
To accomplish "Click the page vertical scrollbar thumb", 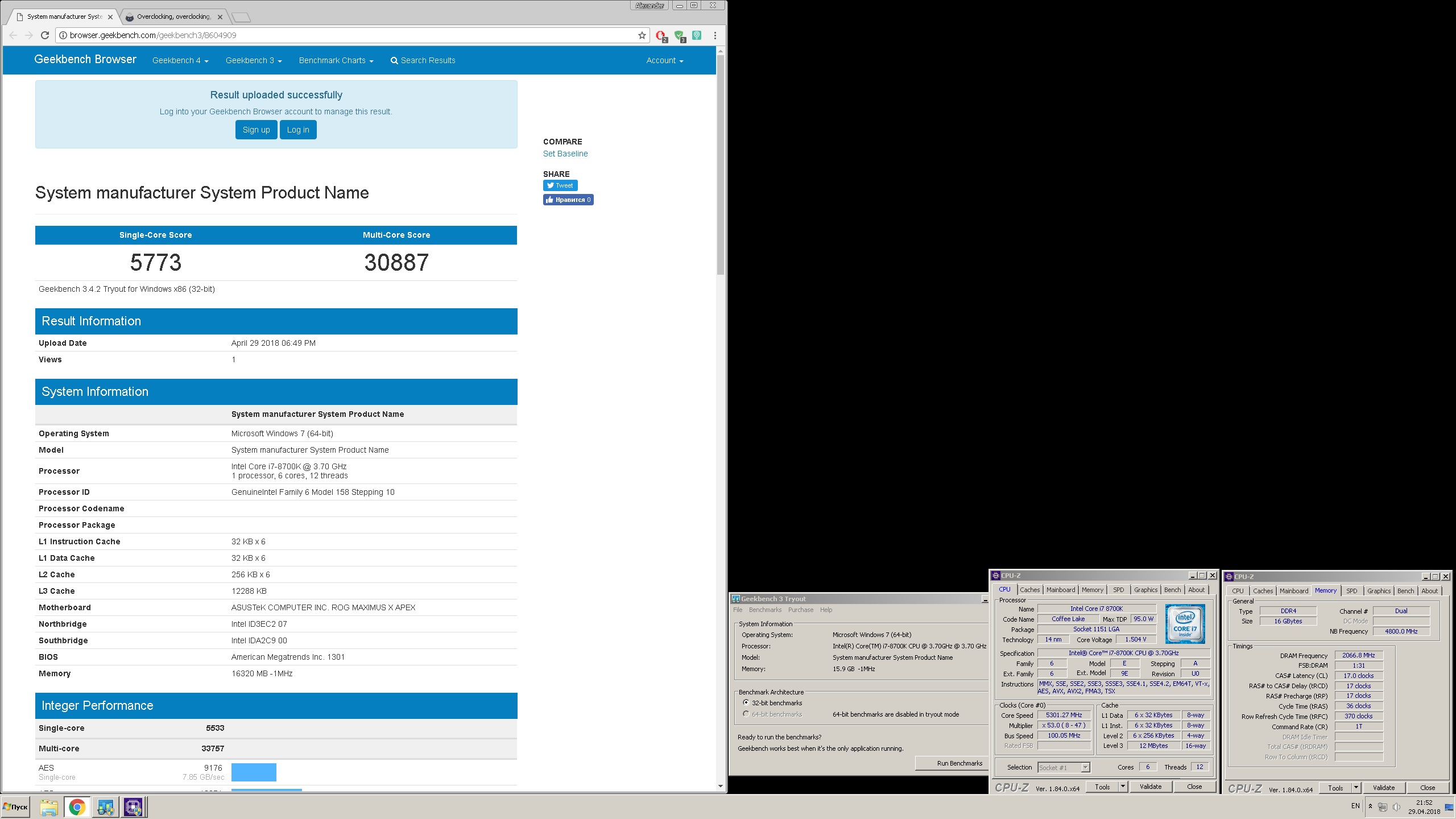I will coord(720,165).
